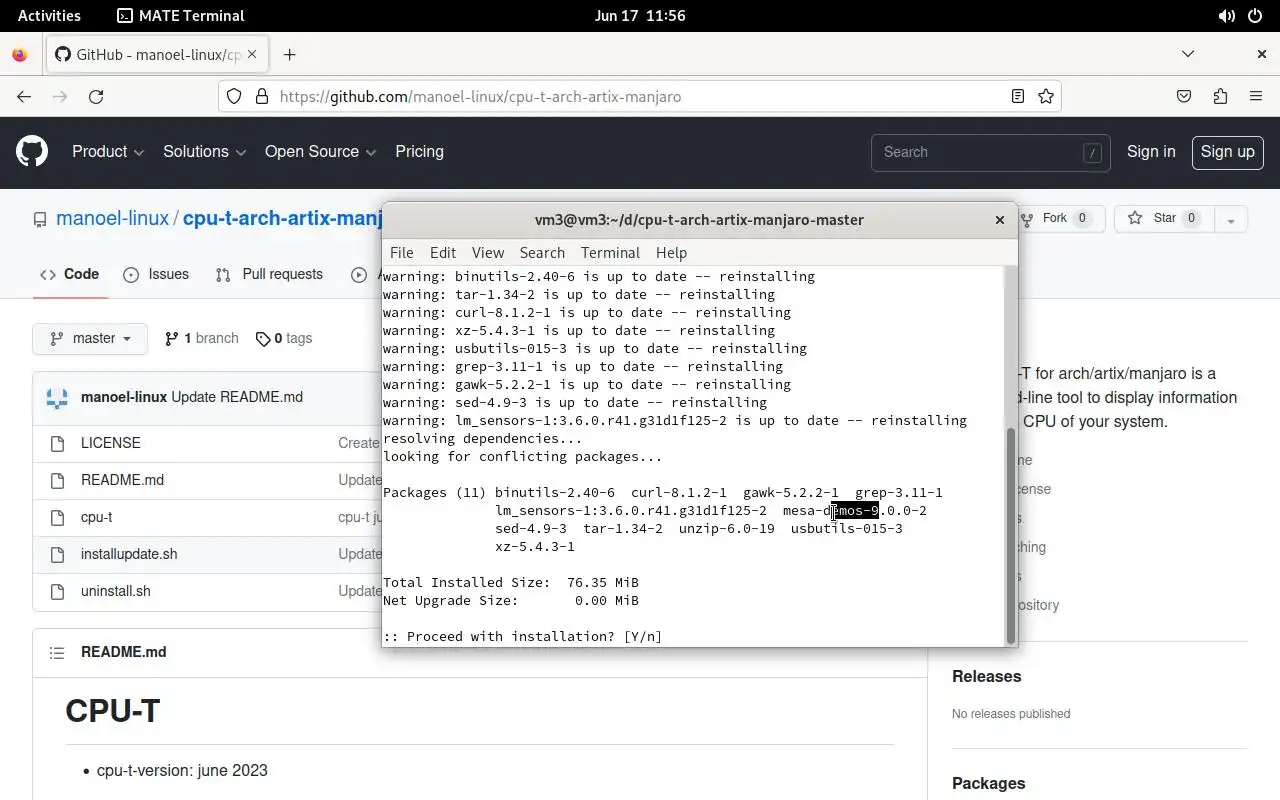Open the master branch selector dropdown

click(x=90, y=339)
